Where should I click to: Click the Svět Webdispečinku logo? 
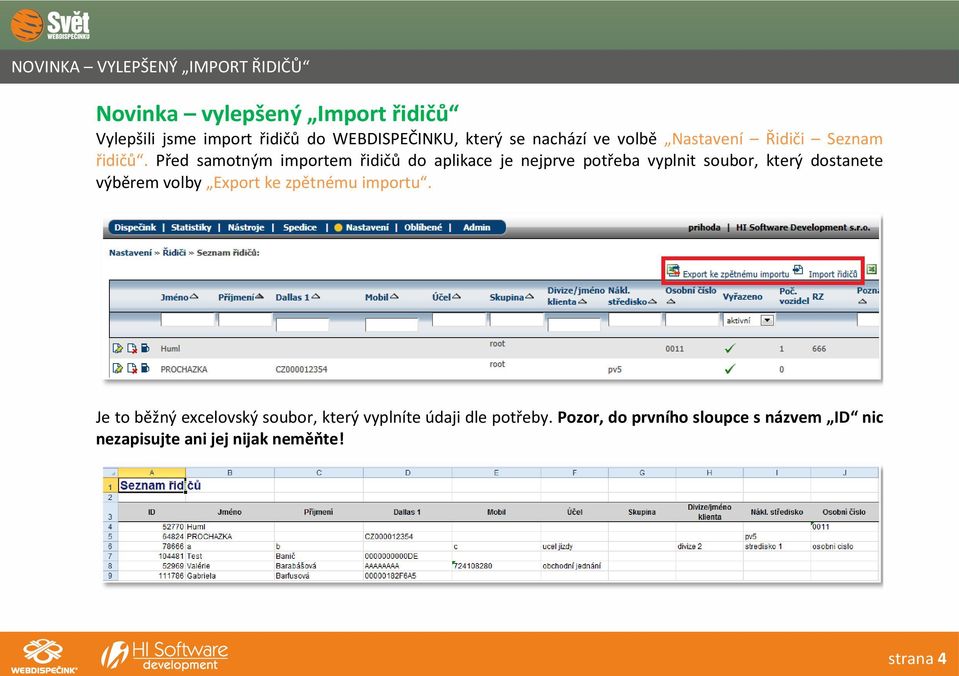[51, 25]
